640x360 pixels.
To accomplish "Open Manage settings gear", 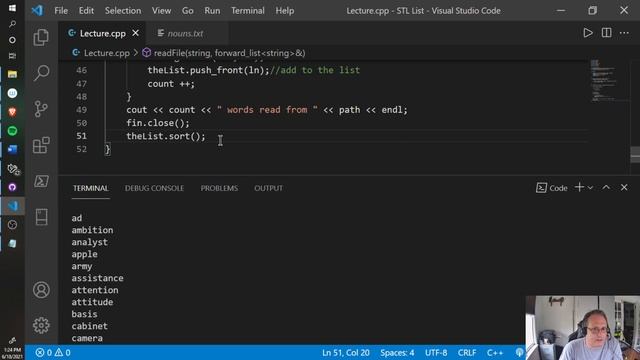I will point(41,325).
